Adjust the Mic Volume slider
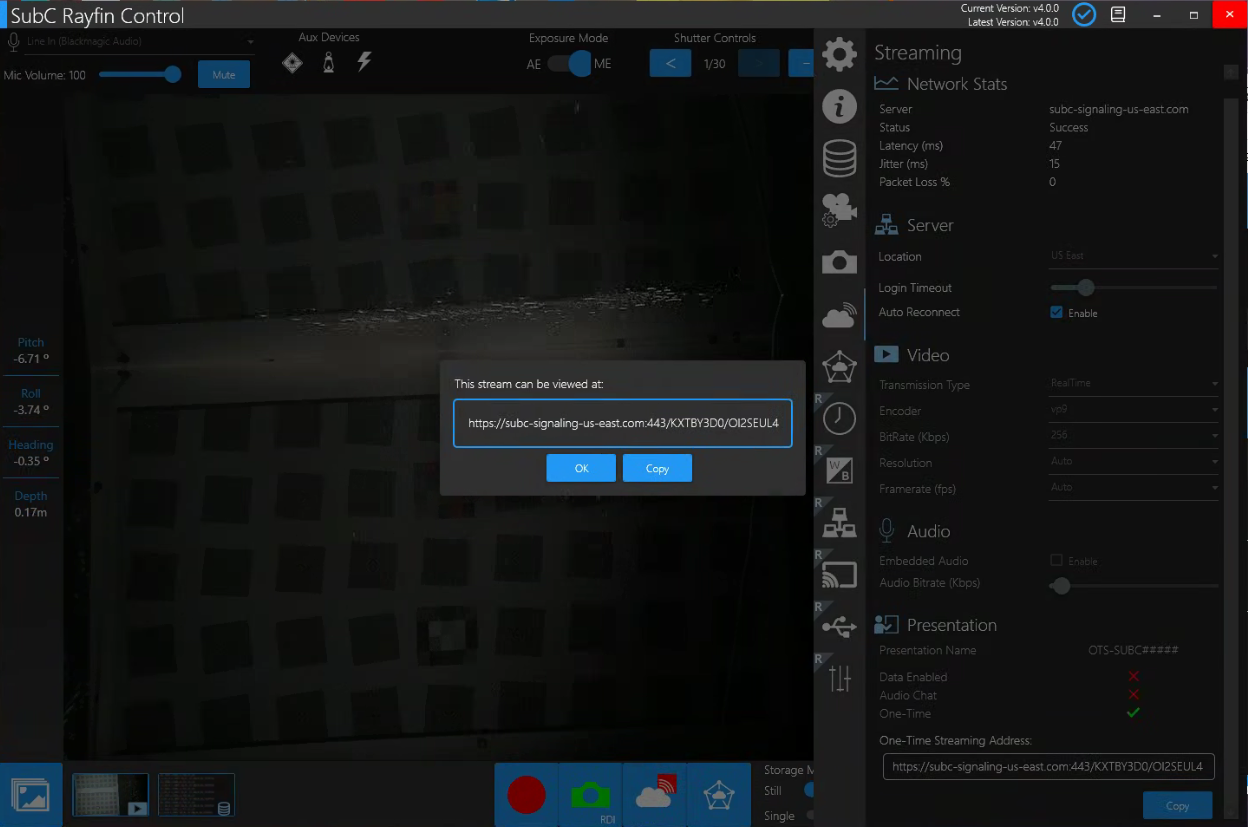 172,74
